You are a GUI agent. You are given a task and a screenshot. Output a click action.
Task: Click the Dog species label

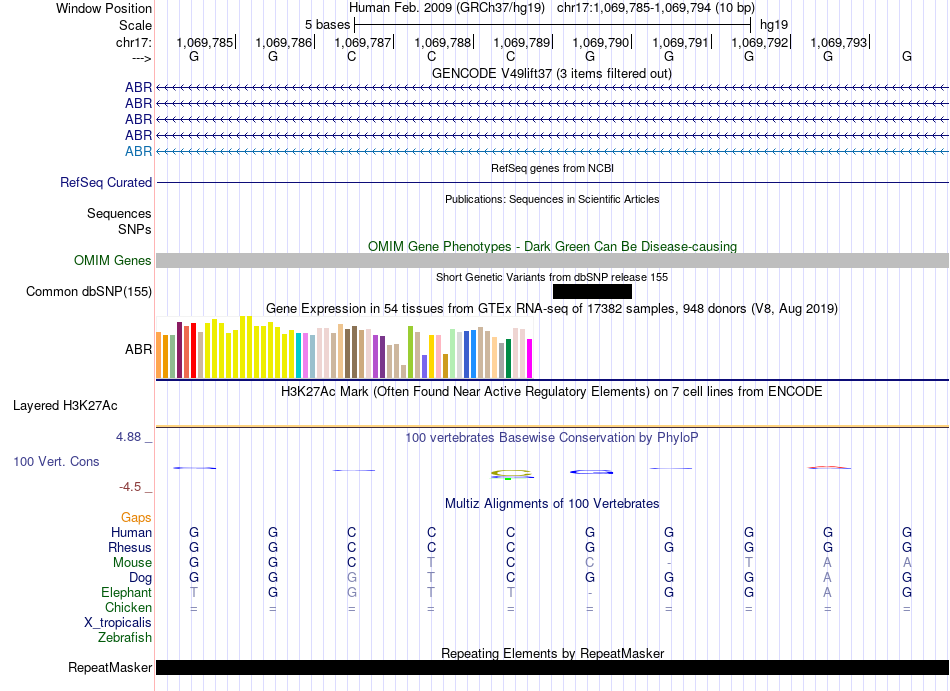[141, 578]
